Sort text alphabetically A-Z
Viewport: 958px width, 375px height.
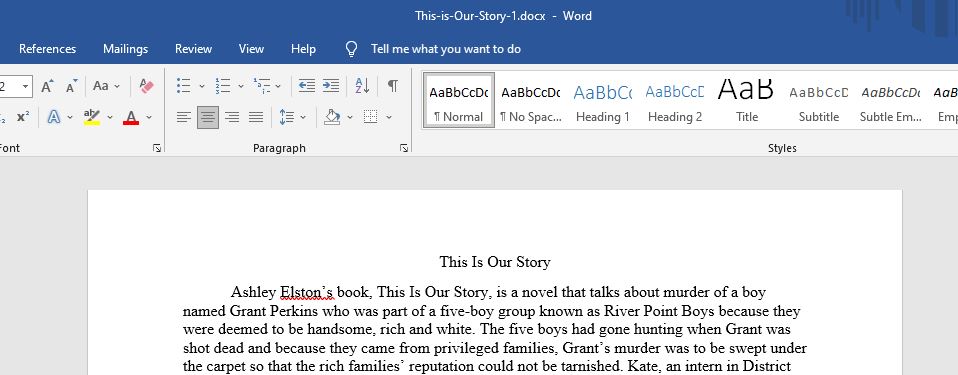[362, 86]
